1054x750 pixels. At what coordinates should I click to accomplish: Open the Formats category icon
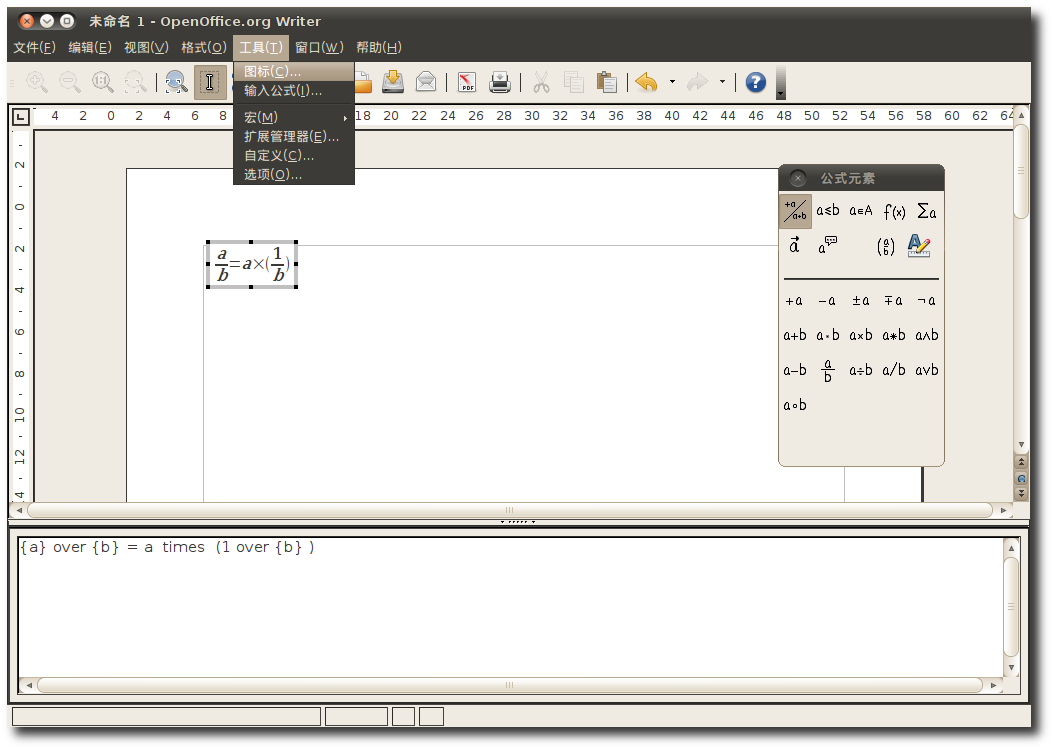919,246
